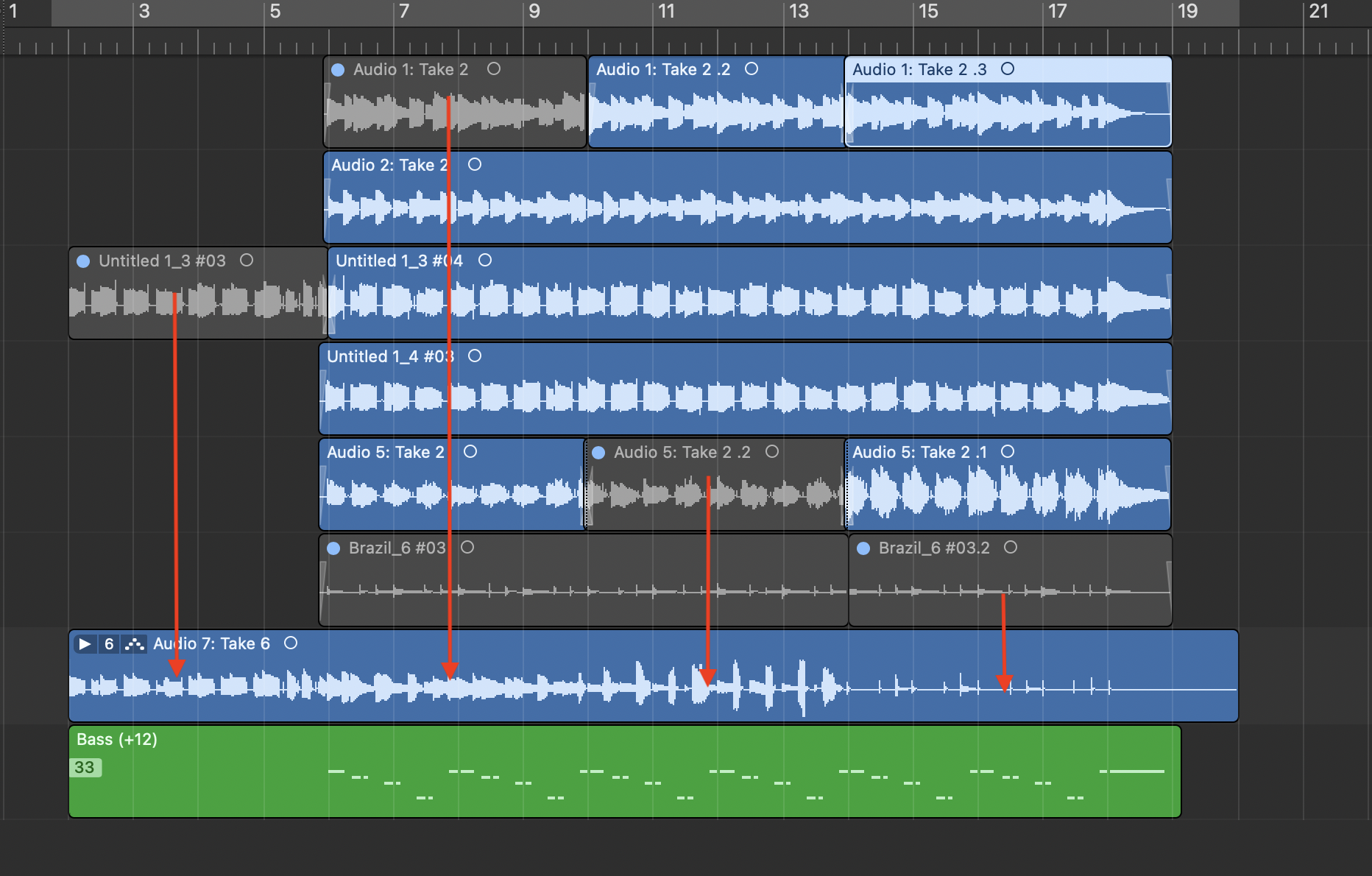1372x876 pixels.
Task: Click the "Bass (+12)" region name
Action: click(x=117, y=739)
